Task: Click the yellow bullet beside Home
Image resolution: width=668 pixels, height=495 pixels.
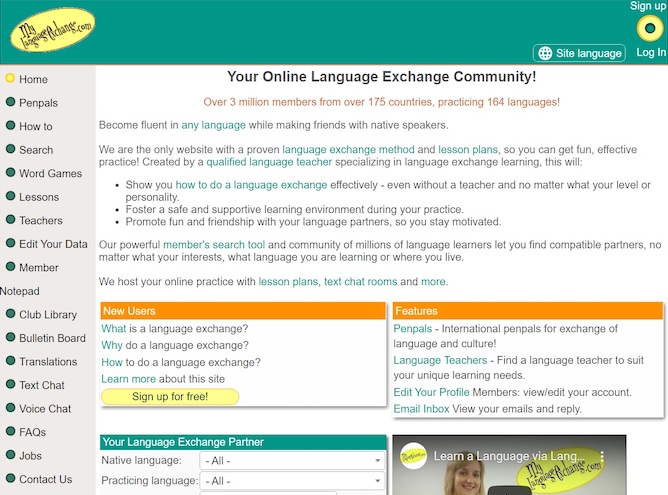Action: 10,79
